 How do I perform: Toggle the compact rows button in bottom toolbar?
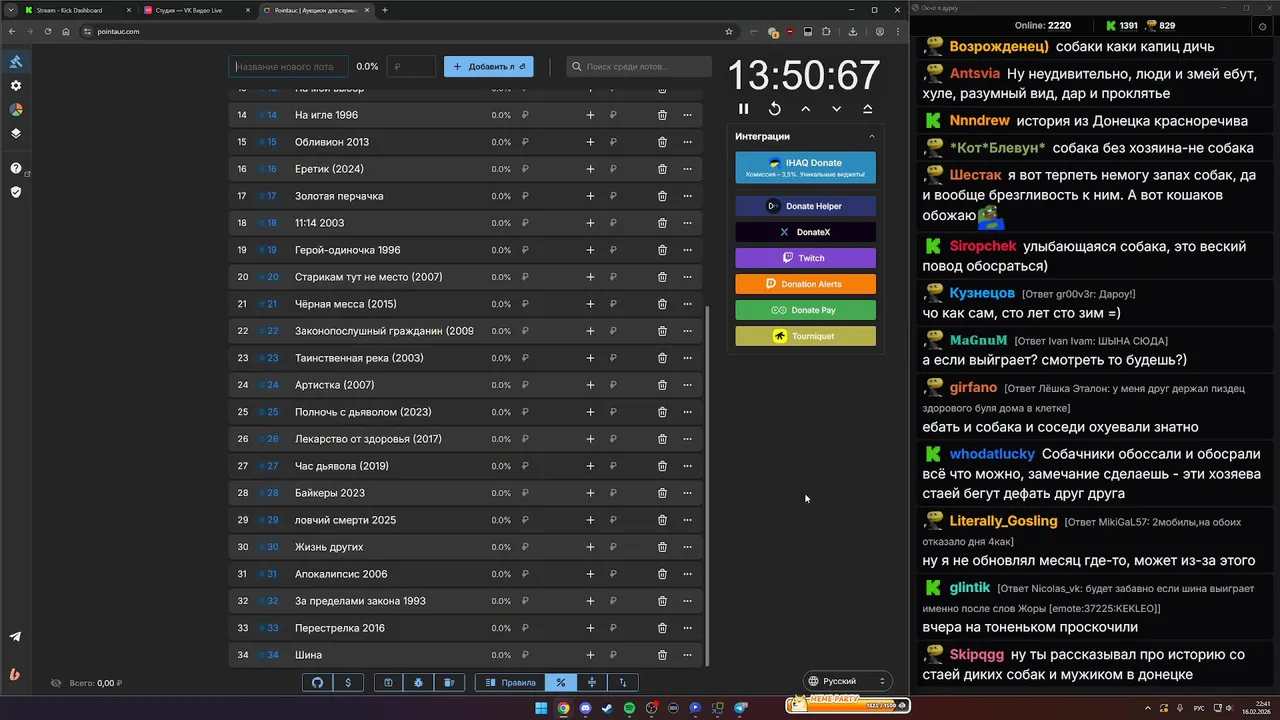tap(592, 682)
